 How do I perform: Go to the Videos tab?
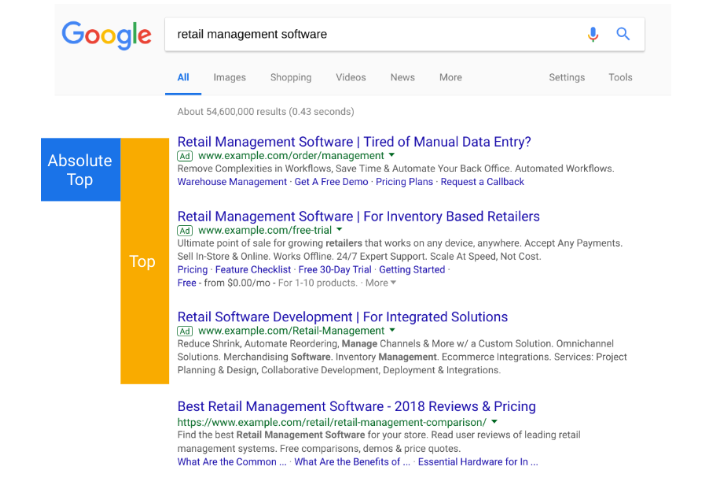point(351,77)
